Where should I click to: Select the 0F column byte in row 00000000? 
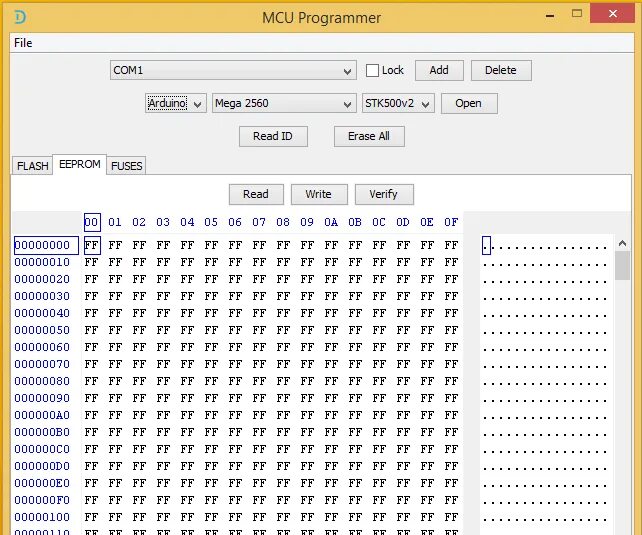click(x=451, y=245)
